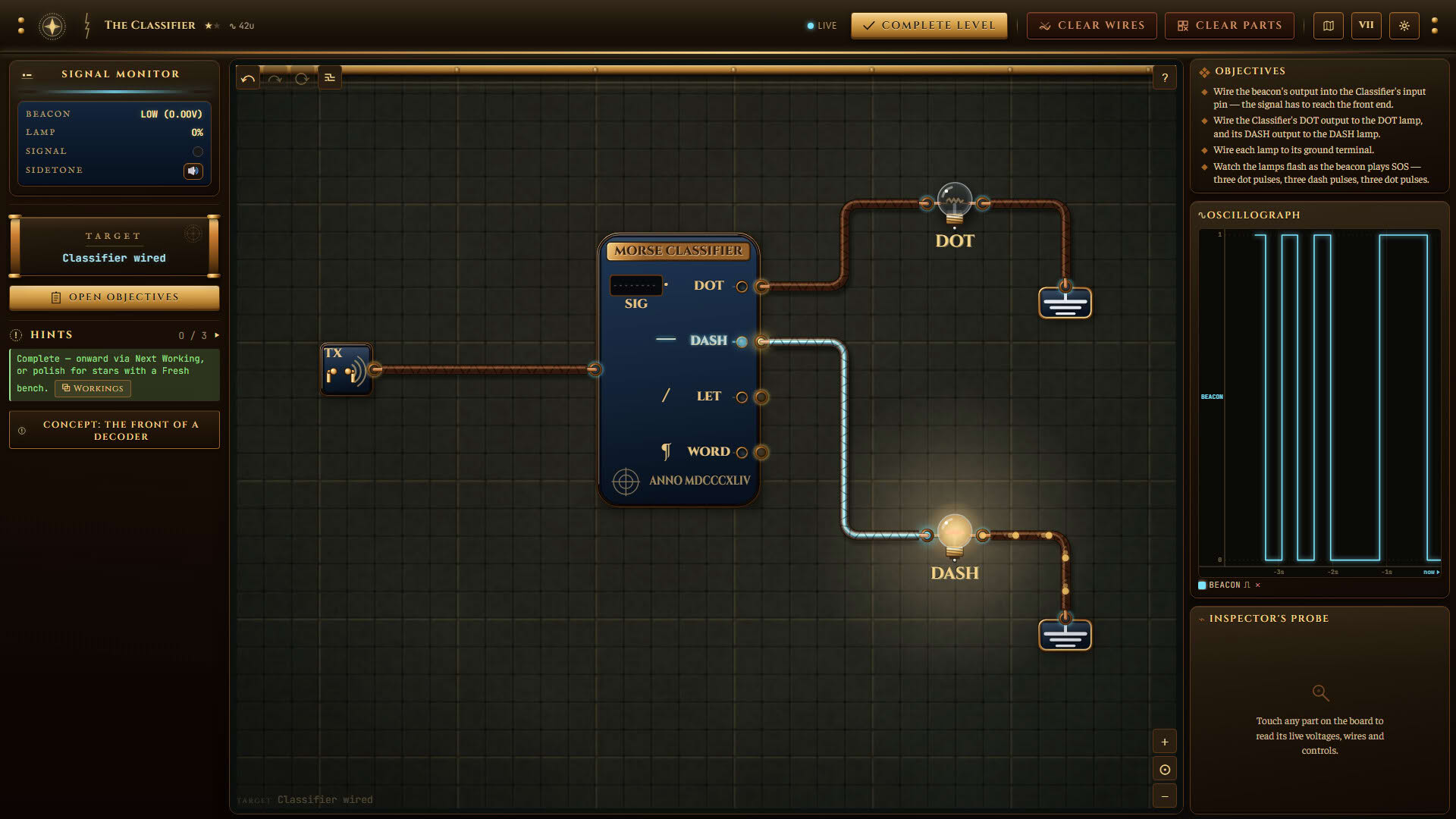Select the ground terminal near the DOT lamp
Viewport: 1456px width, 819px height.
(1065, 303)
